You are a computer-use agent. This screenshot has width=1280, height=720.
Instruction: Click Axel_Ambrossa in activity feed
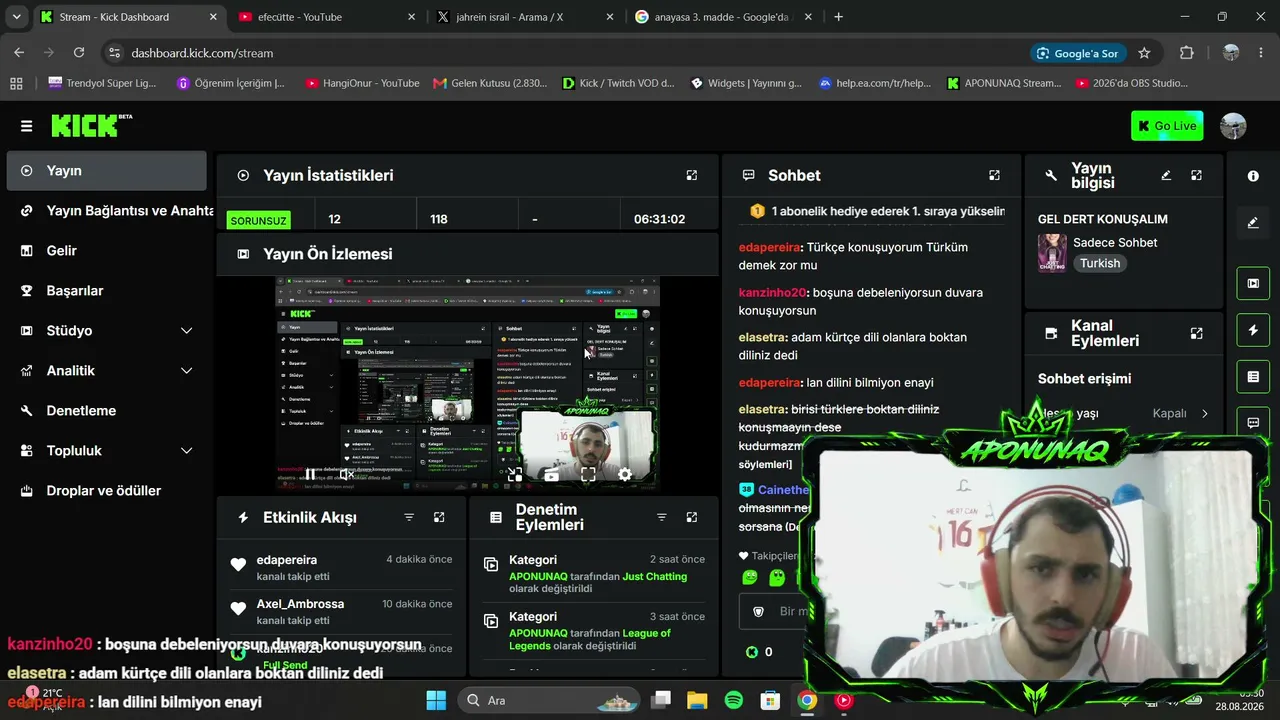(x=300, y=604)
